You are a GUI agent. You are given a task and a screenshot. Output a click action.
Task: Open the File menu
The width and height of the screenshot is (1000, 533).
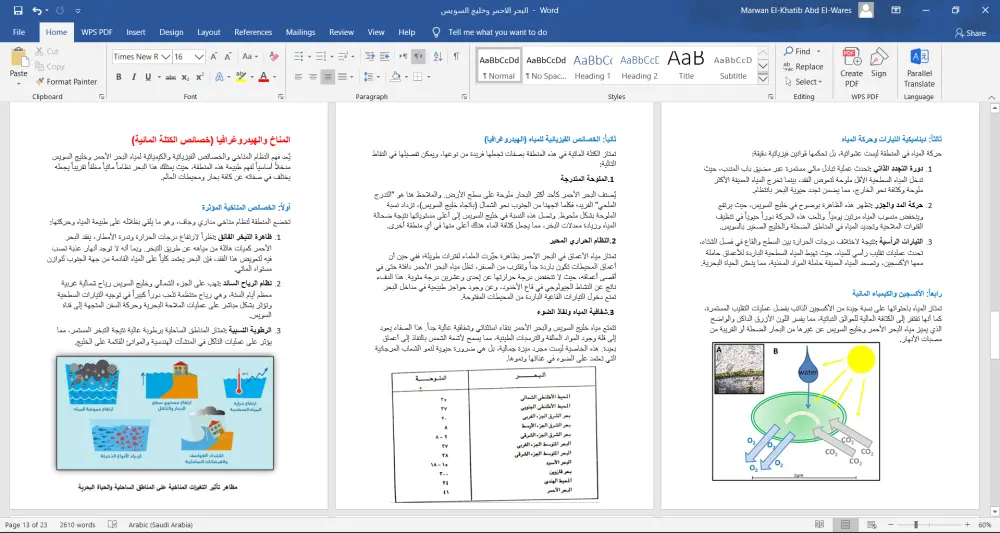[x=19, y=32]
